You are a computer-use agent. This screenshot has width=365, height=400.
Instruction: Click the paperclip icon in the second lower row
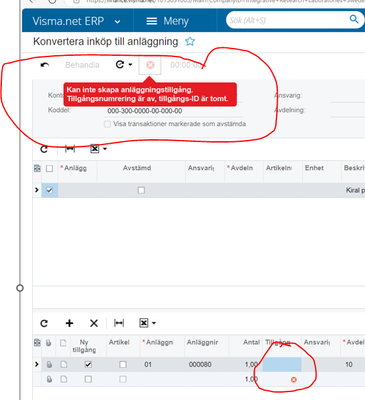pos(49,379)
